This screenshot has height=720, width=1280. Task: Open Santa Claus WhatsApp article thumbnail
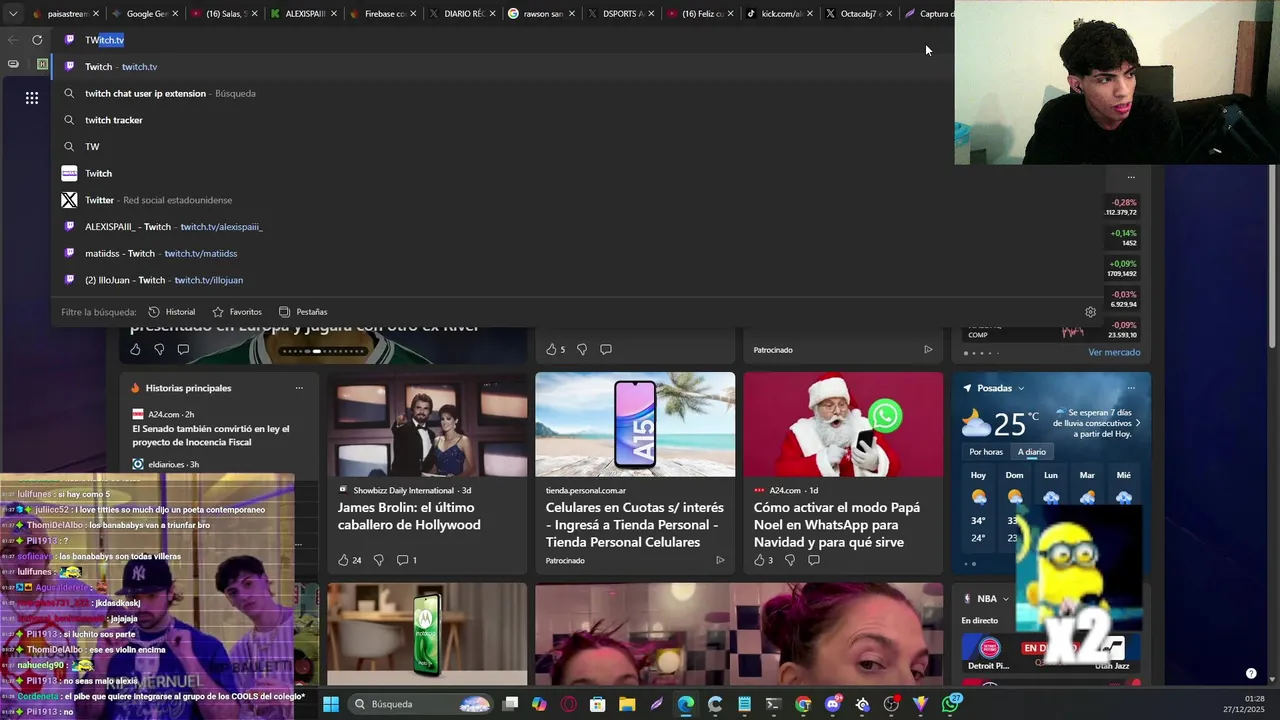[843, 425]
